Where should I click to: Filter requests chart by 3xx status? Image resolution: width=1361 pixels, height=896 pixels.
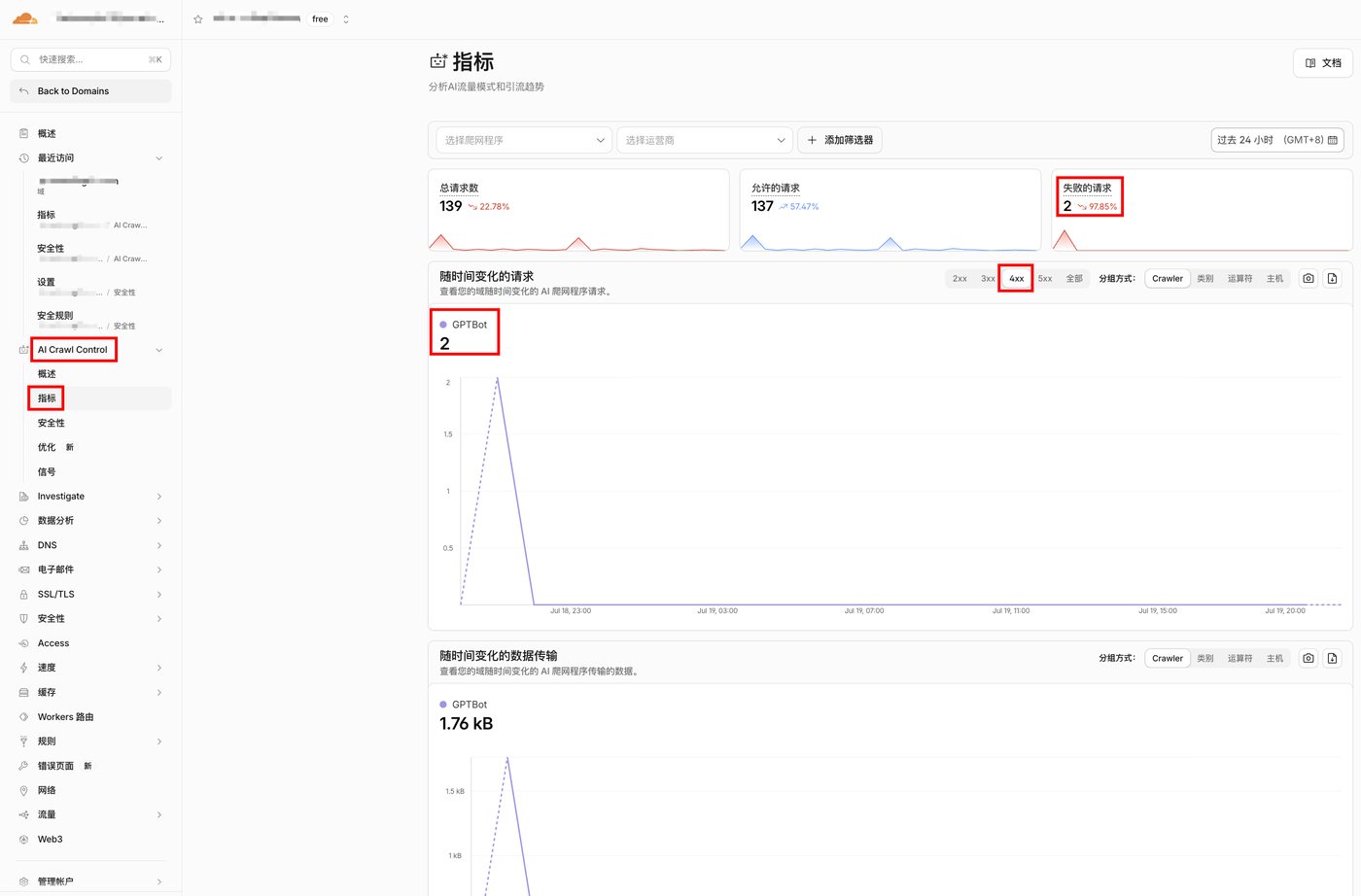pos(988,279)
